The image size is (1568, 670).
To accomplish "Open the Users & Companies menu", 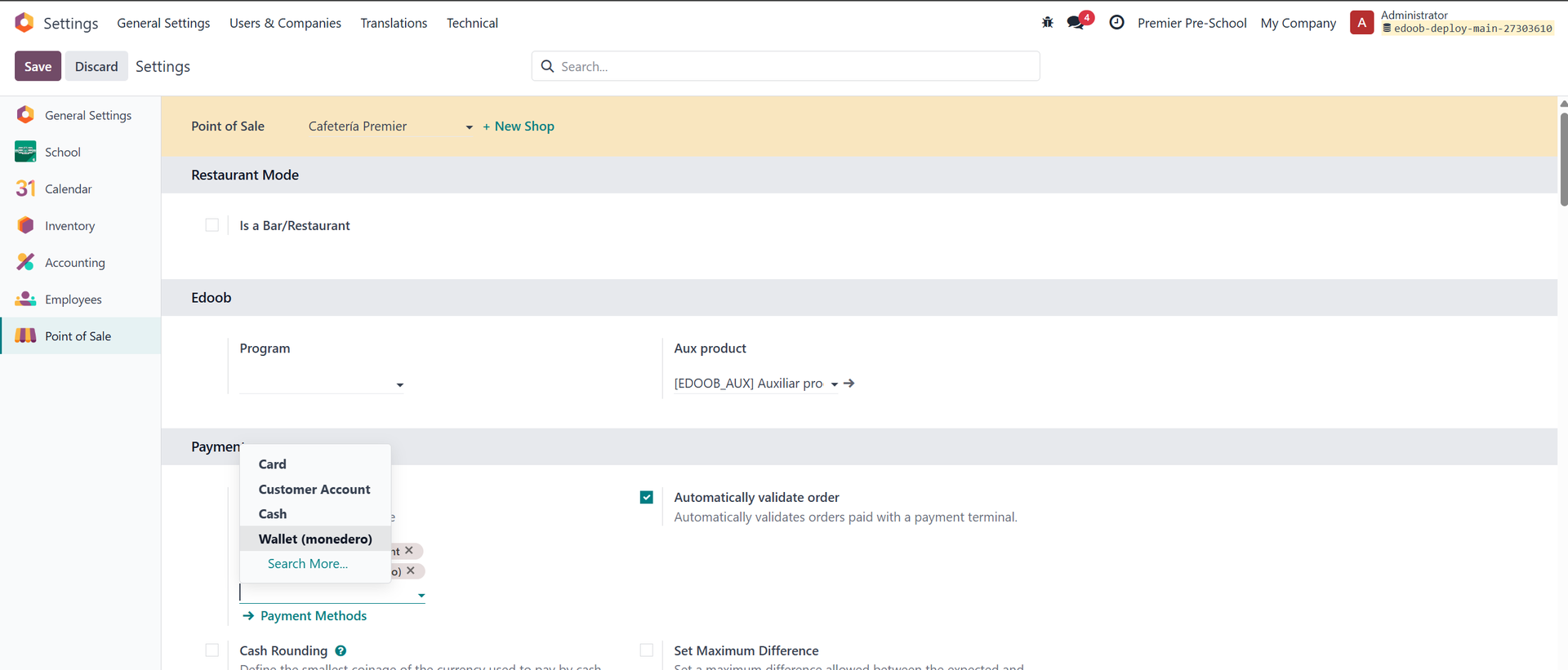I will coord(285,23).
